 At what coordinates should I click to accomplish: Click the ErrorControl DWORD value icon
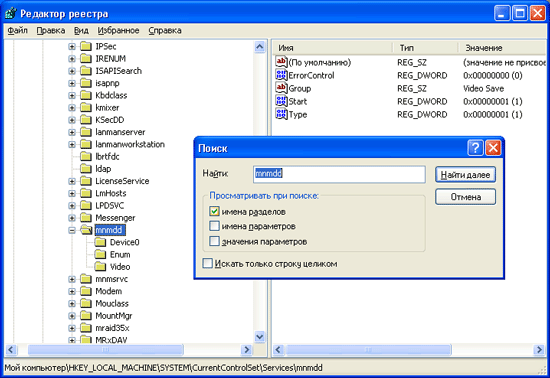click(x=281, y=75)
